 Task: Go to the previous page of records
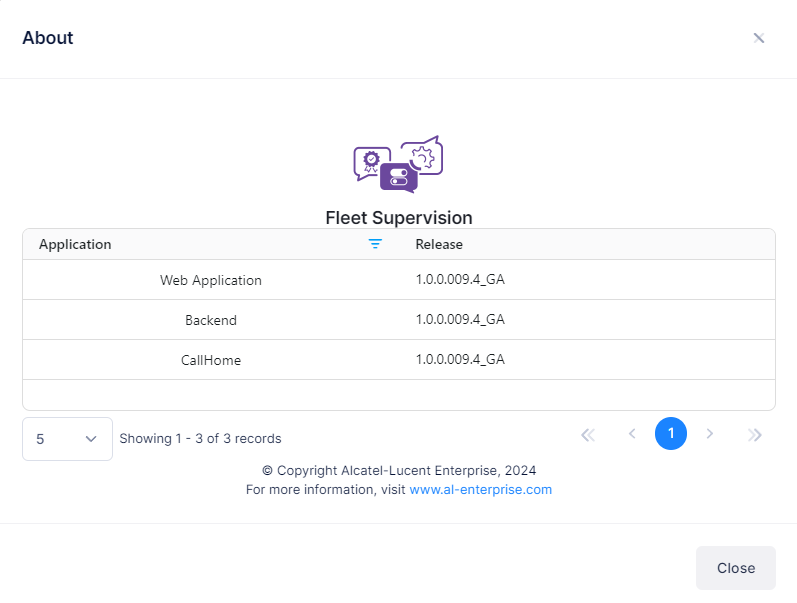pyautogui.click(x=632, y=434)
